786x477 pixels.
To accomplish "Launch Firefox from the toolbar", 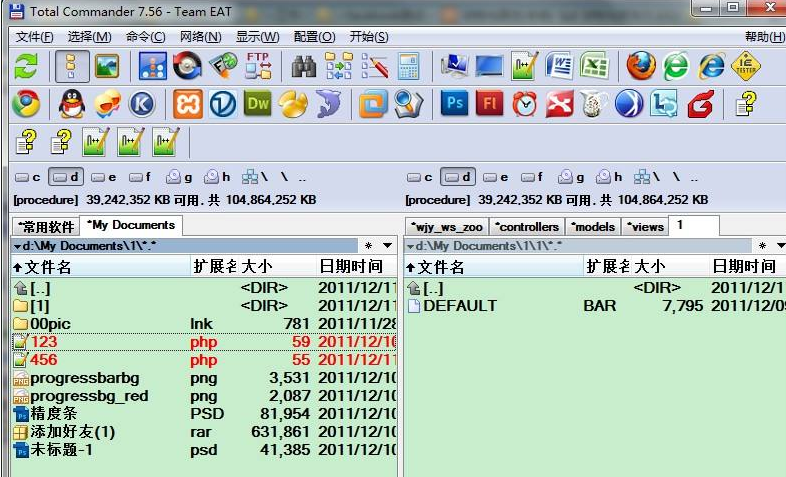I will [x=641, y=66].
